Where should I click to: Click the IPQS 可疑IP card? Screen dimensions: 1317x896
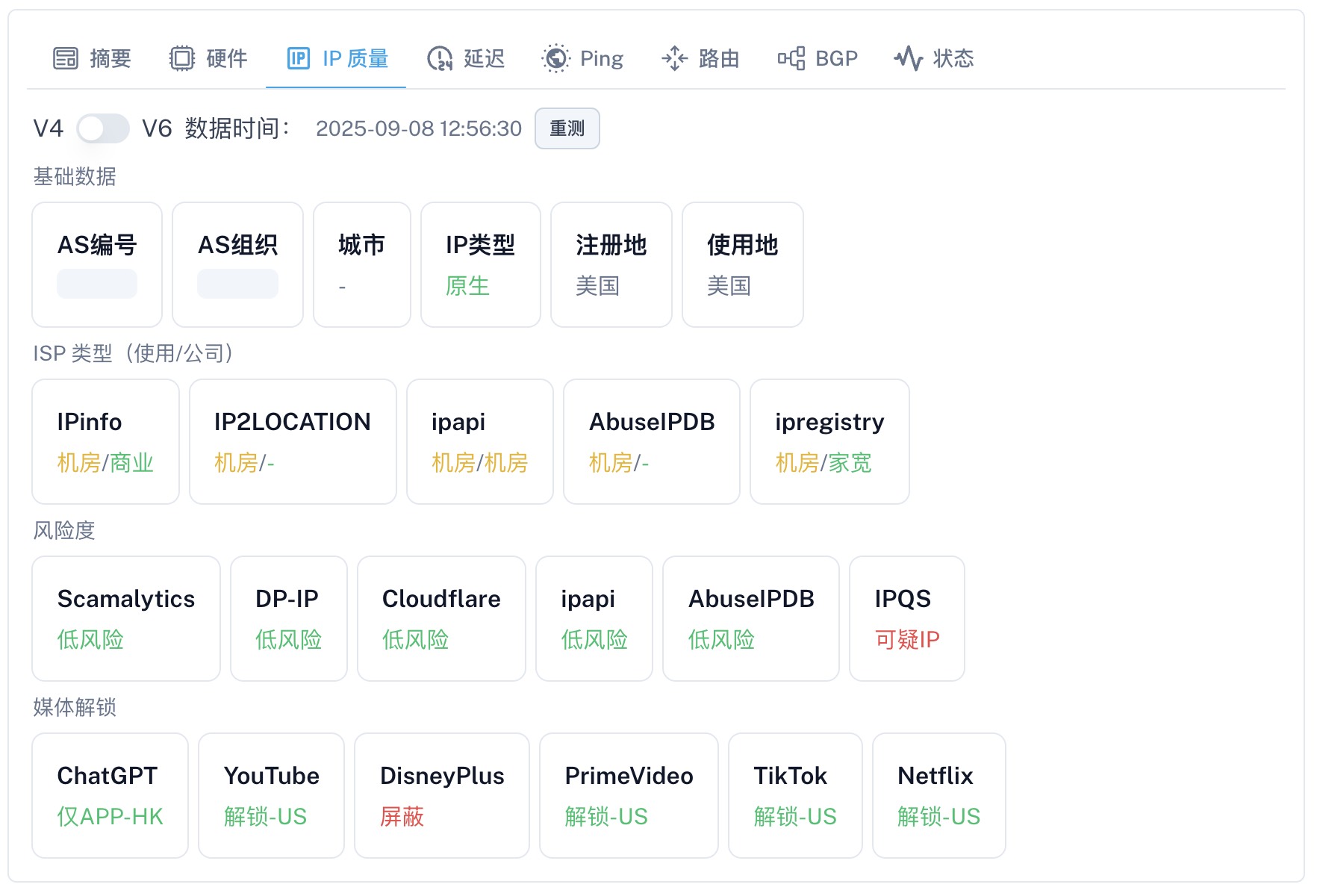(906, 618)
